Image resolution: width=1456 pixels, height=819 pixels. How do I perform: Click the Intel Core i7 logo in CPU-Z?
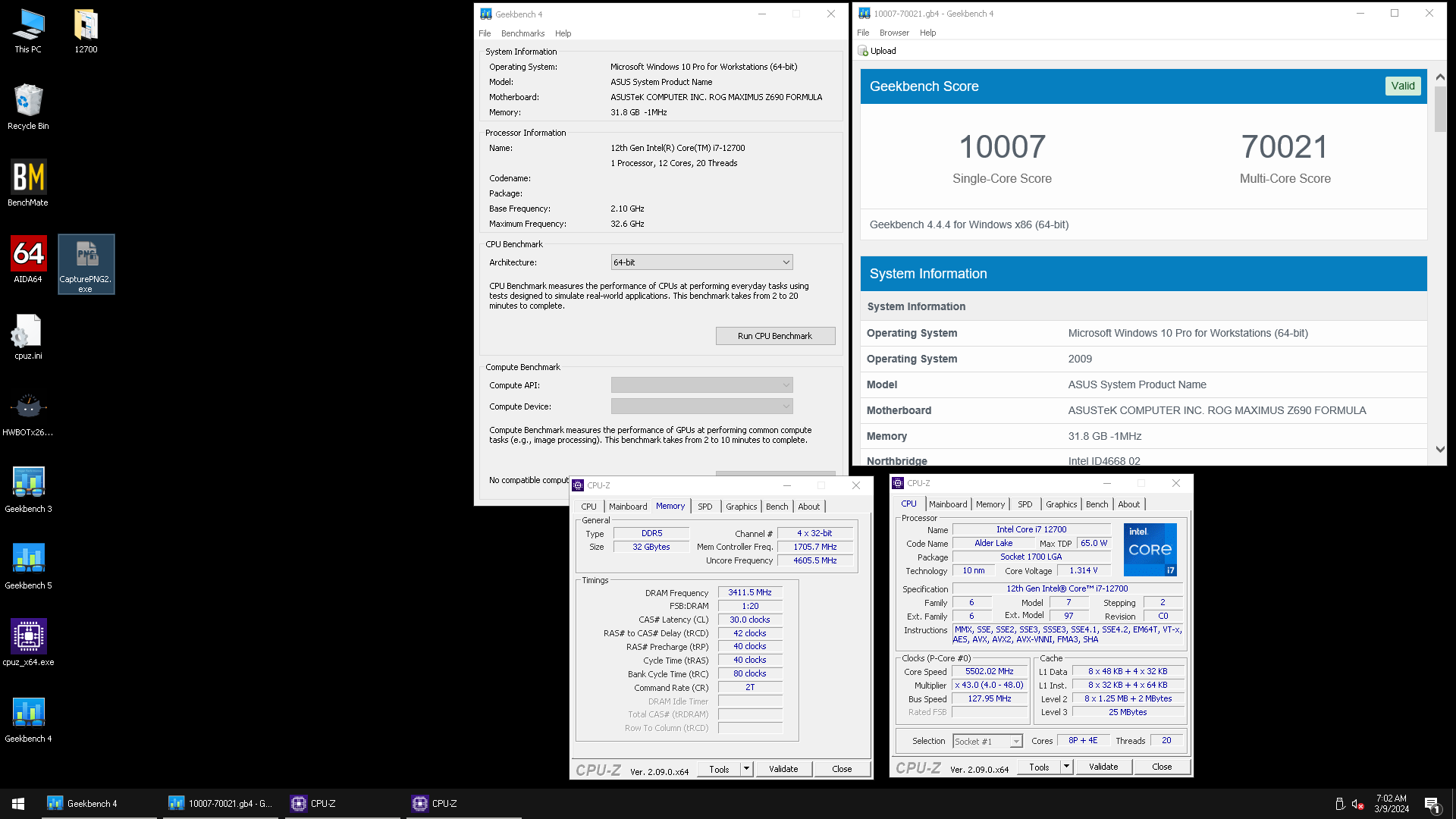[x=1150, y=549]
